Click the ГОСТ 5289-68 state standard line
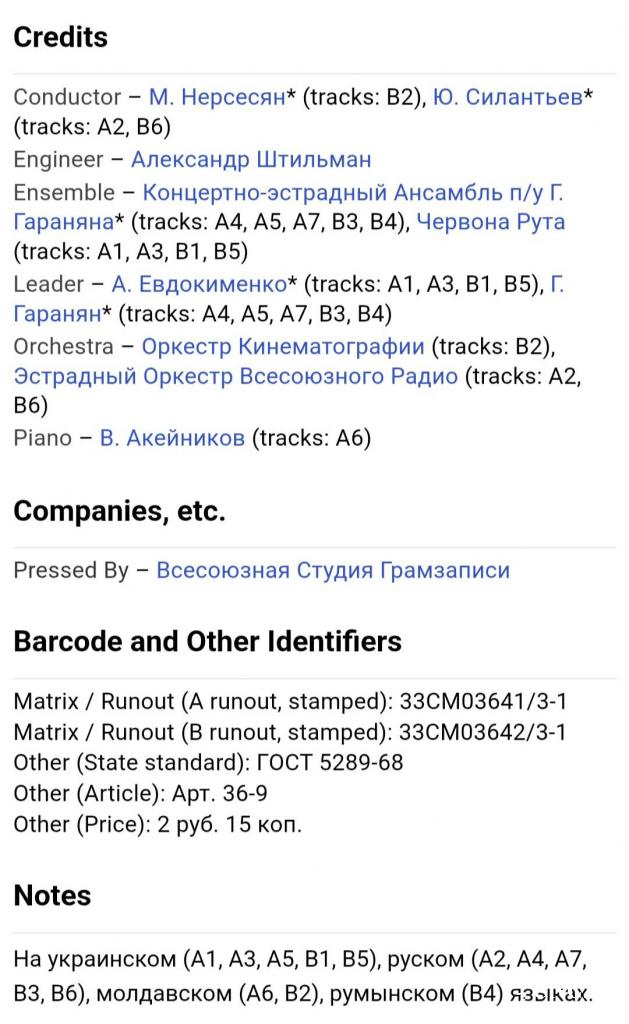The height and width of the screenshot is (1024, 629). pos(208,763)
